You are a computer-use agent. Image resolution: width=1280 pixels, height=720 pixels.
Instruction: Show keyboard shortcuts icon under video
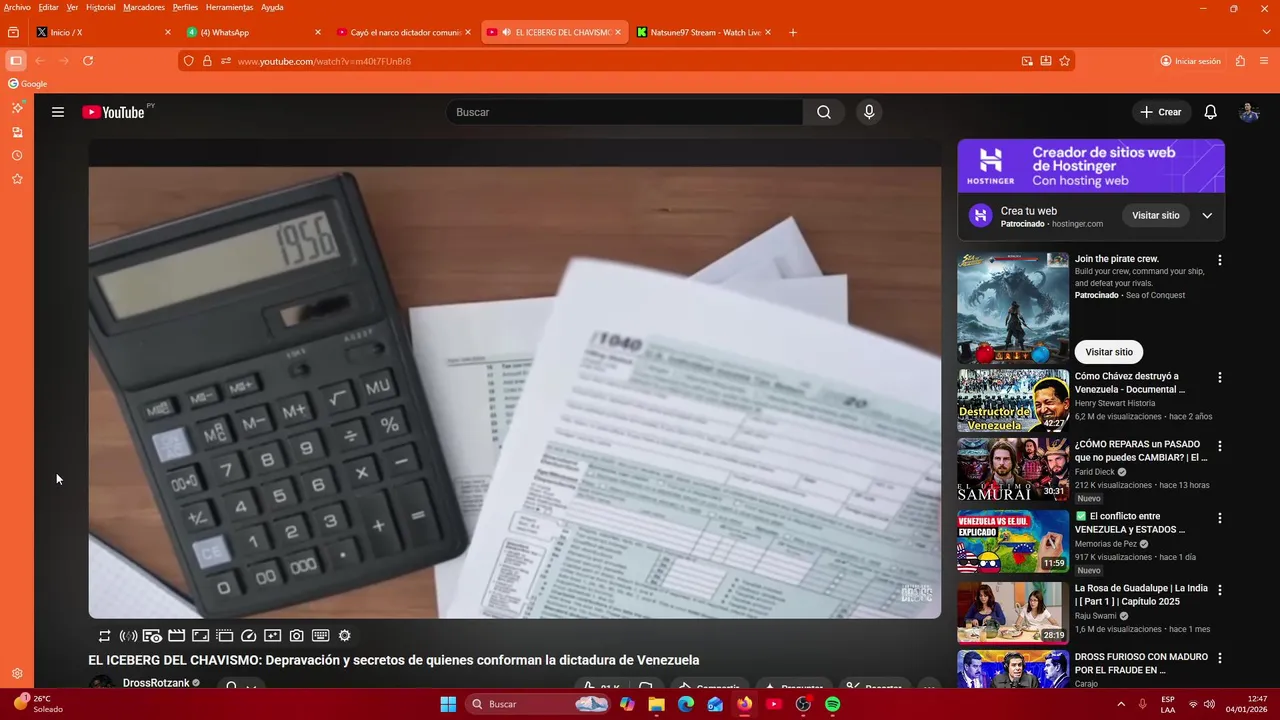coord(321,635)
